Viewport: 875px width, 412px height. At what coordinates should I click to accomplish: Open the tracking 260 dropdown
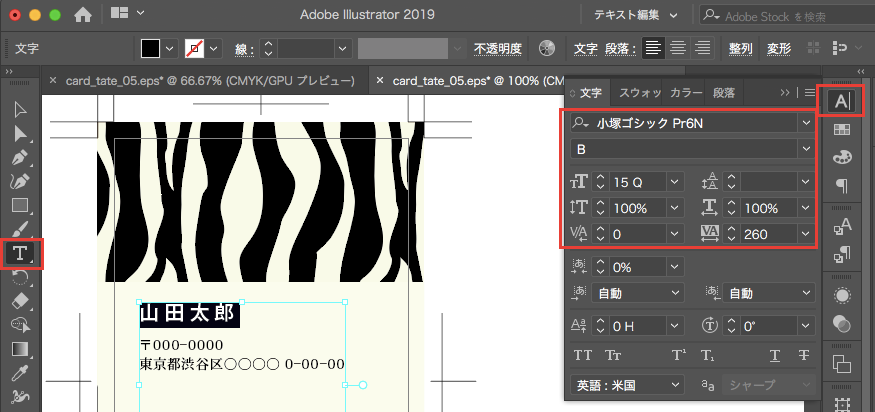pyautogui.click(x=806, y=234)
